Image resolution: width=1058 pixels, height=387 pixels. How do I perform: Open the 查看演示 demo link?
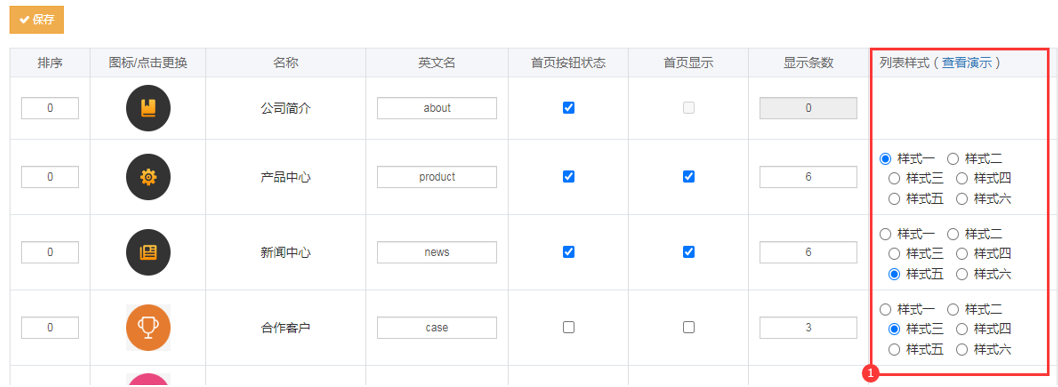pyautogui.click(x=967, y=63)
